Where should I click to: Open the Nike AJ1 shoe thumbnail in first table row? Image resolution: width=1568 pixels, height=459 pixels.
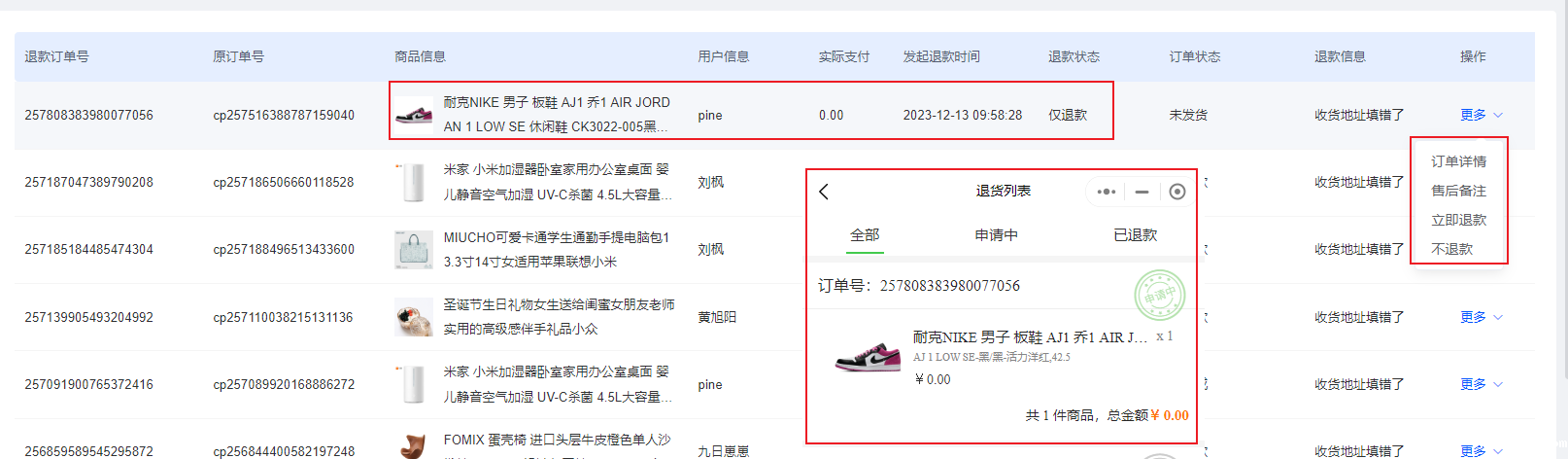414,115
